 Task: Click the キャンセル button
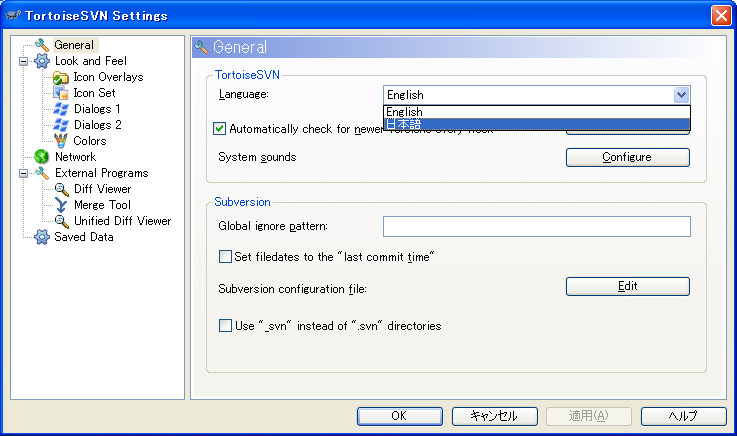[494, 416]
